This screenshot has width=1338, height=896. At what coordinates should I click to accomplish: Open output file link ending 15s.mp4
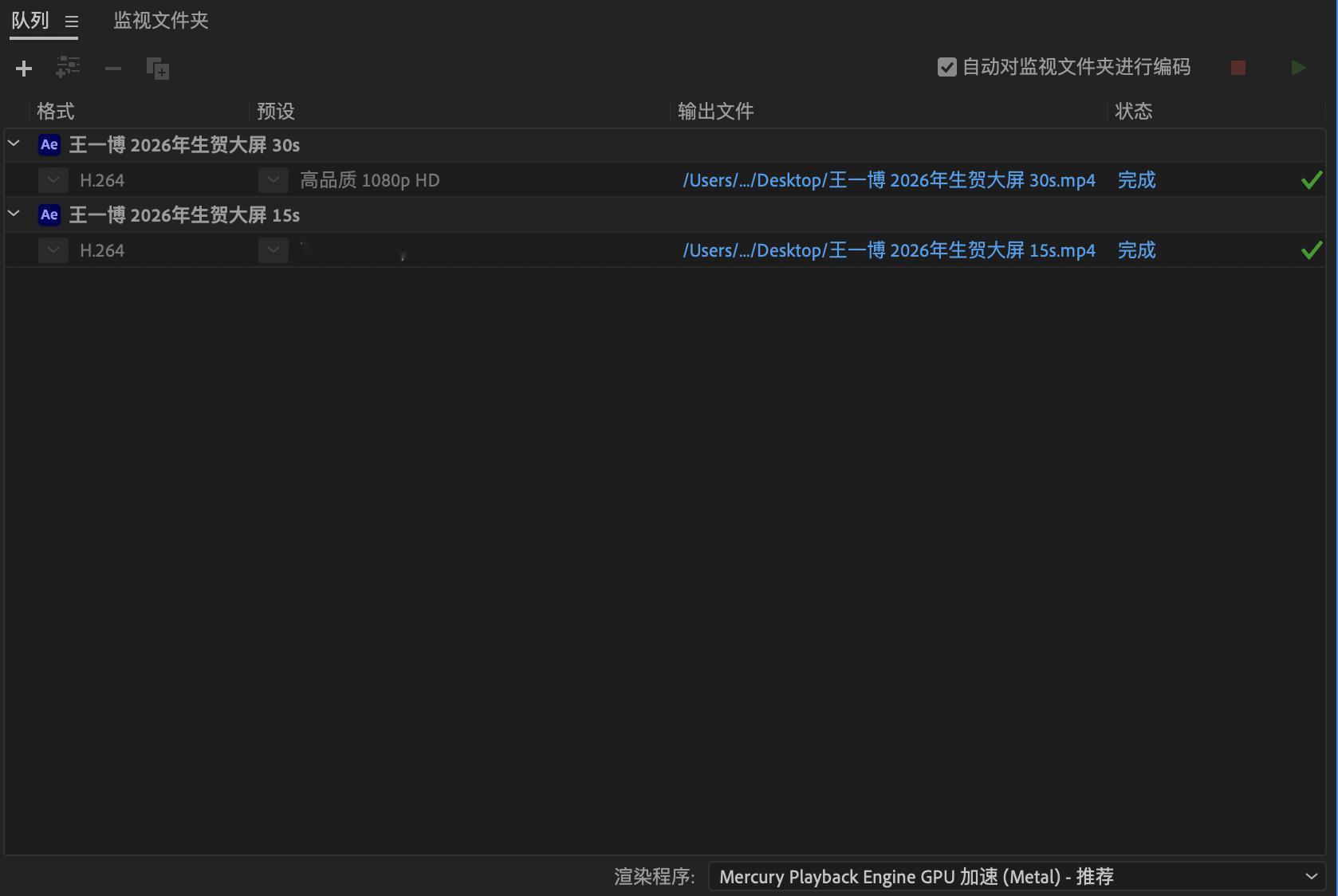click(x=889, y=250)
